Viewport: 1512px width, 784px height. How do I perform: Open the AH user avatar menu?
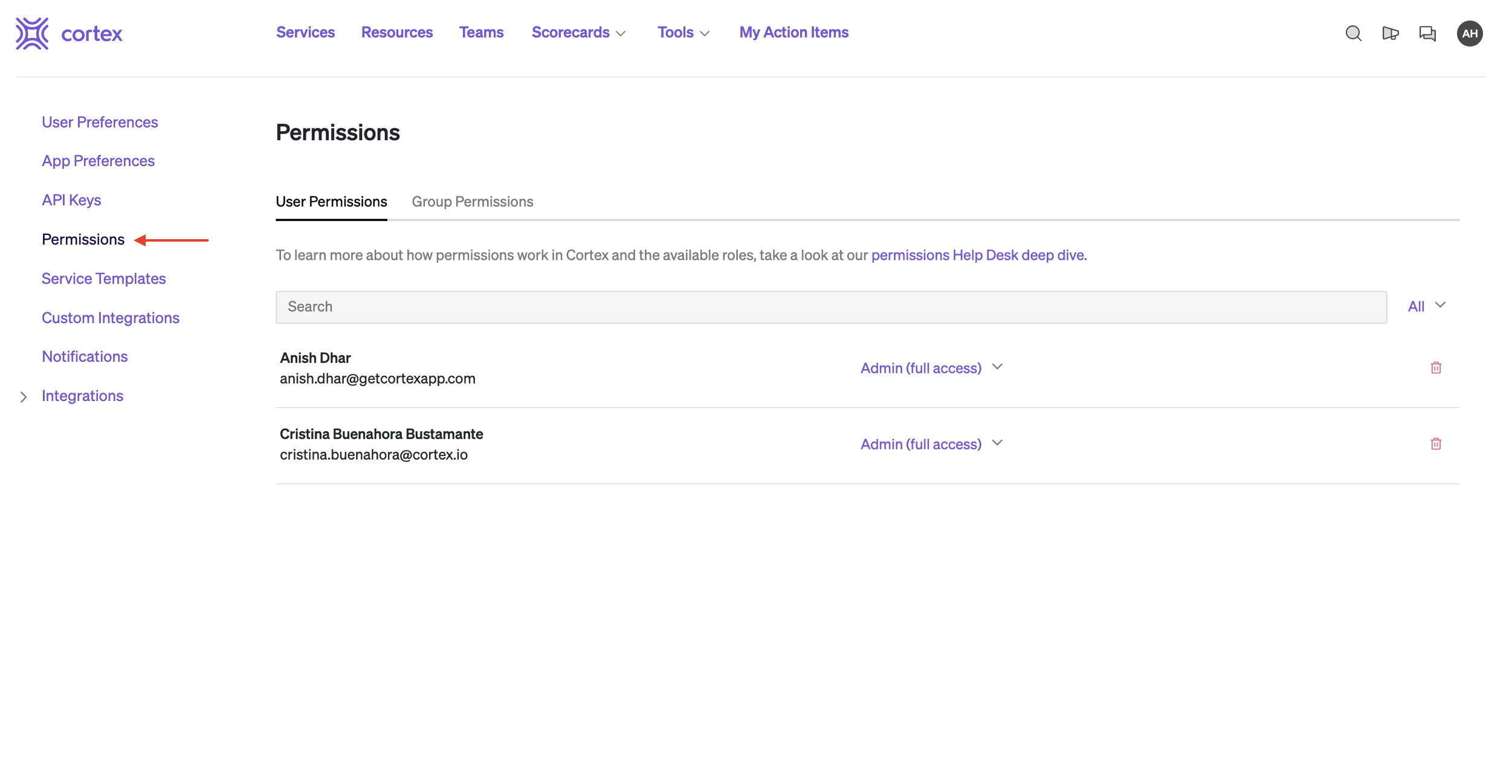(1469, 33)
